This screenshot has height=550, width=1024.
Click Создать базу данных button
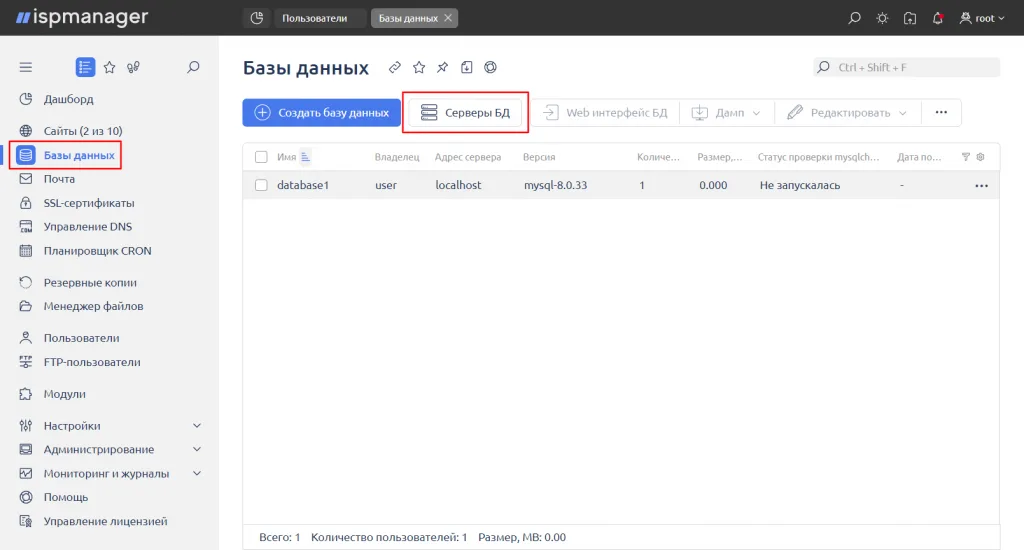pyautogui.click(x=321, y=112)
